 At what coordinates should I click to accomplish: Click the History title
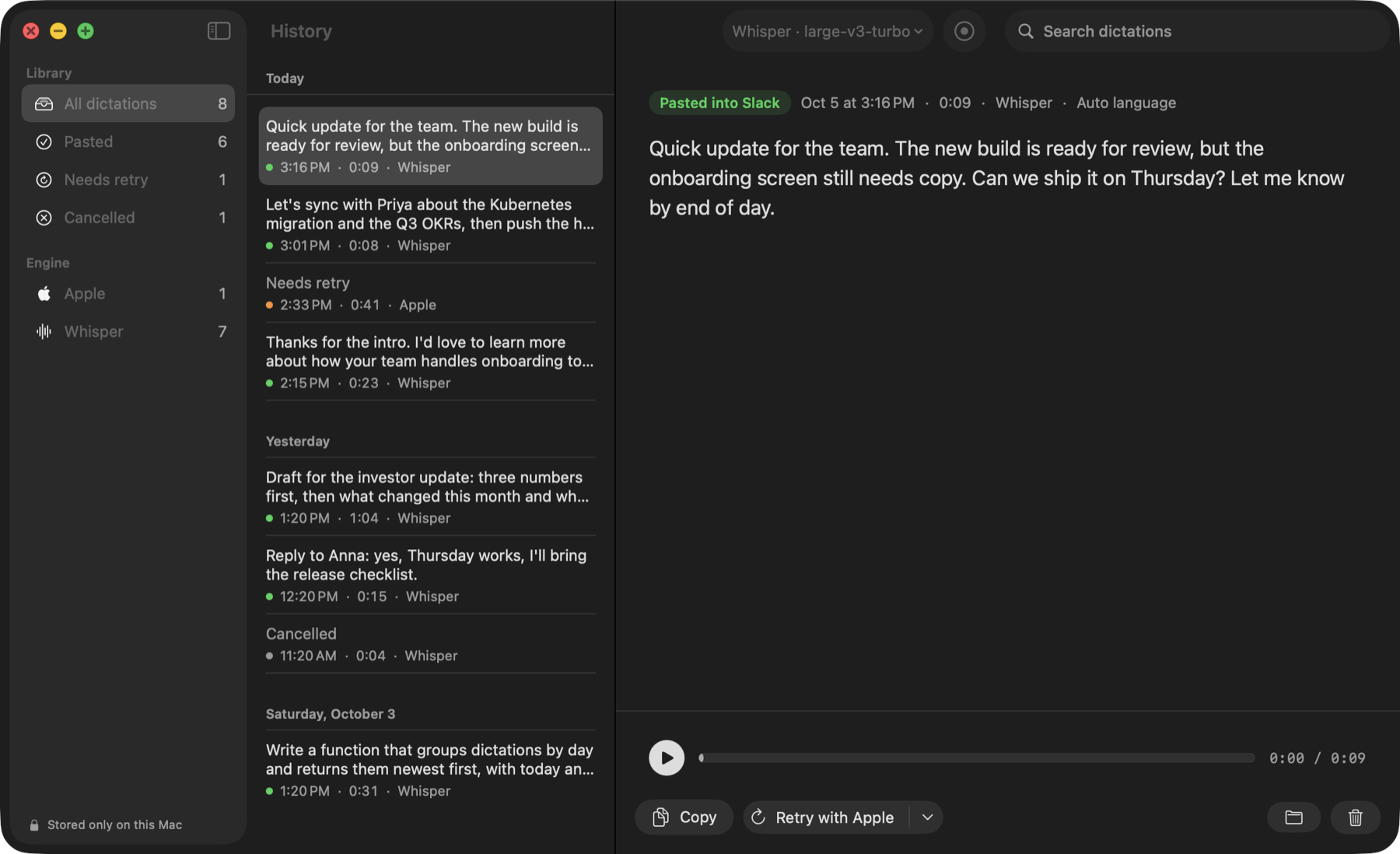click(301, 31)
